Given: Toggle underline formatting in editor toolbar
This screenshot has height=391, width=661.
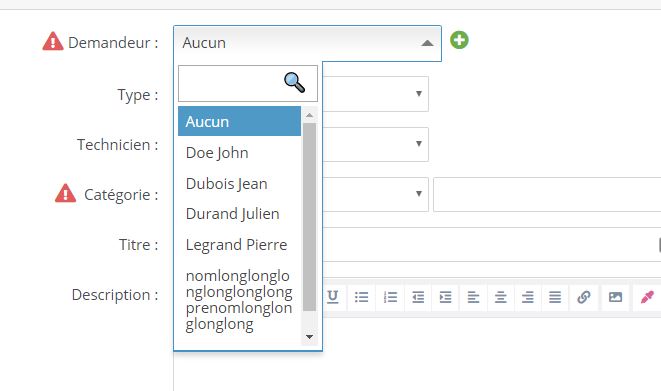Looking at the screenshot, I should click(333, 297).
